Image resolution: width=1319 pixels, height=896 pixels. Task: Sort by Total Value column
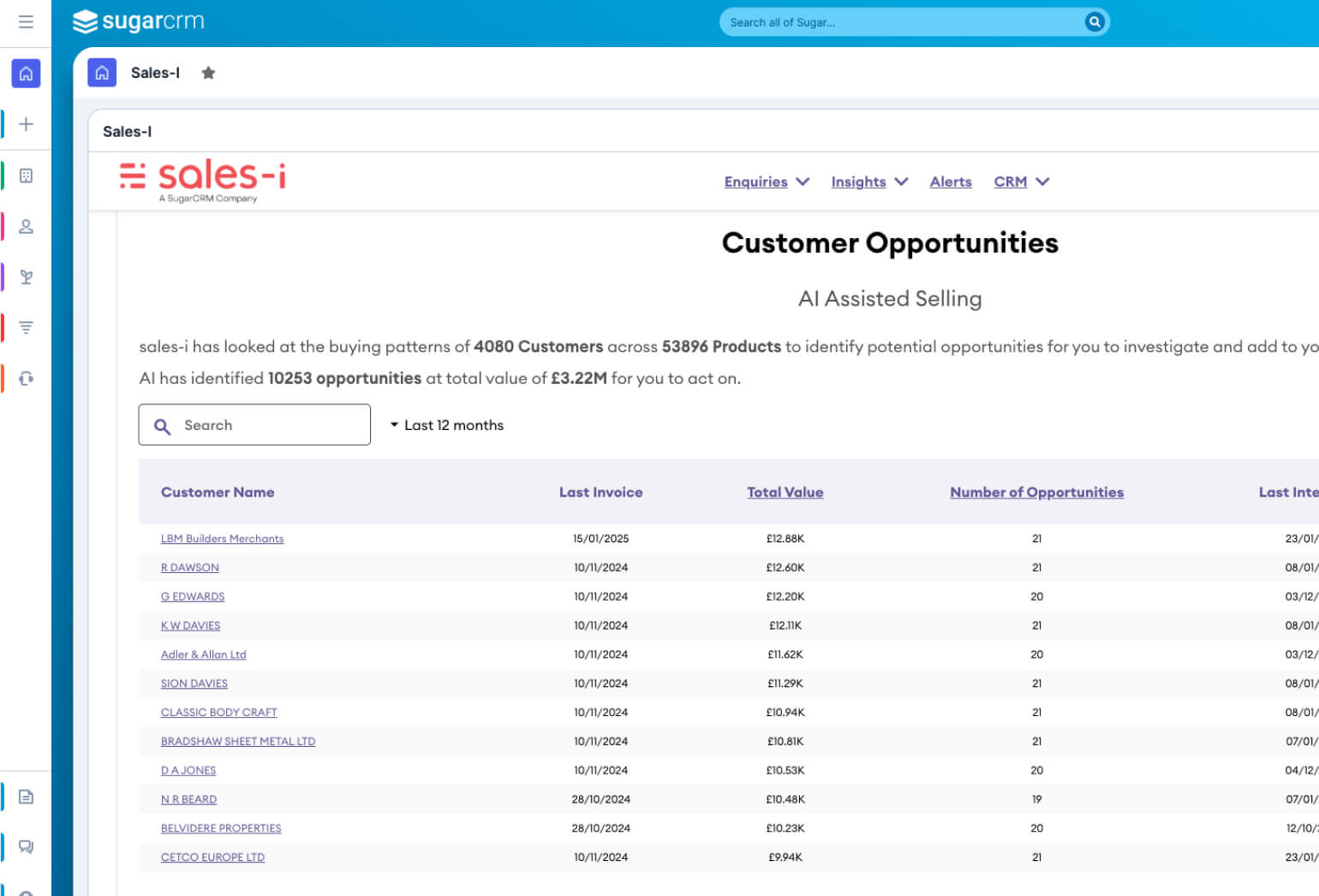(x=785, y=493)
